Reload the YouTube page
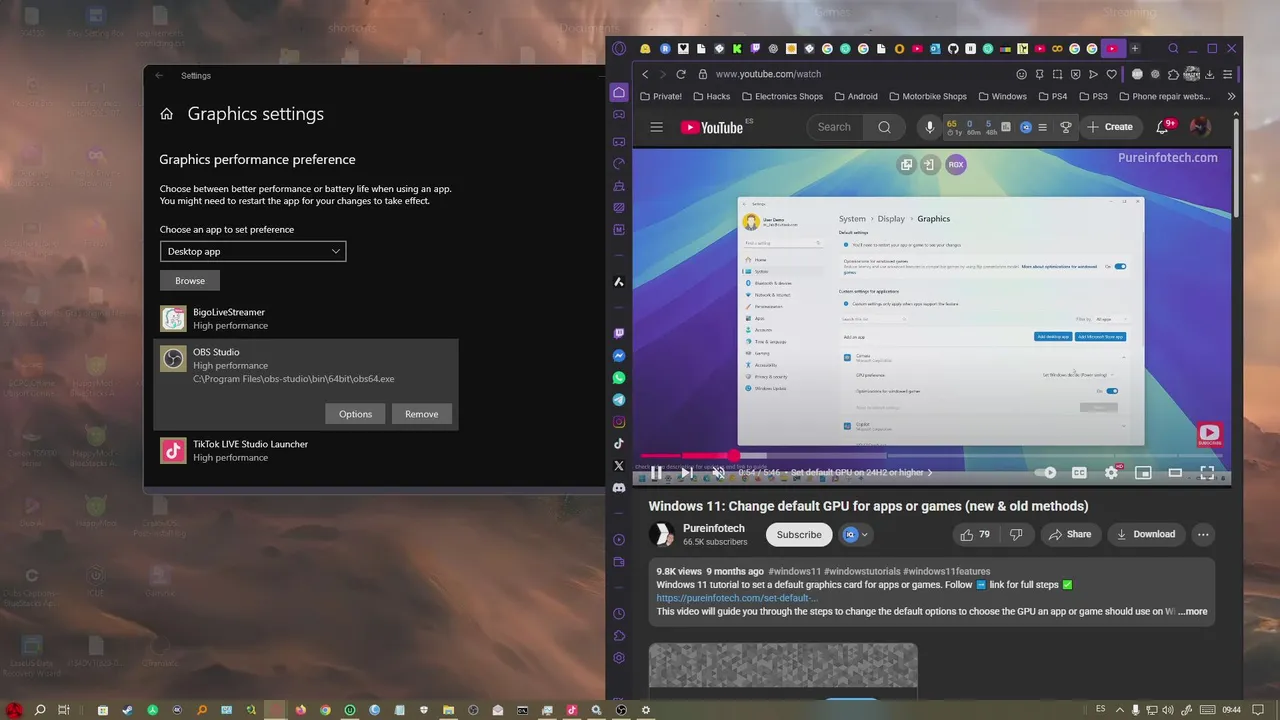The image size is (1280, 720). [681, 74]
